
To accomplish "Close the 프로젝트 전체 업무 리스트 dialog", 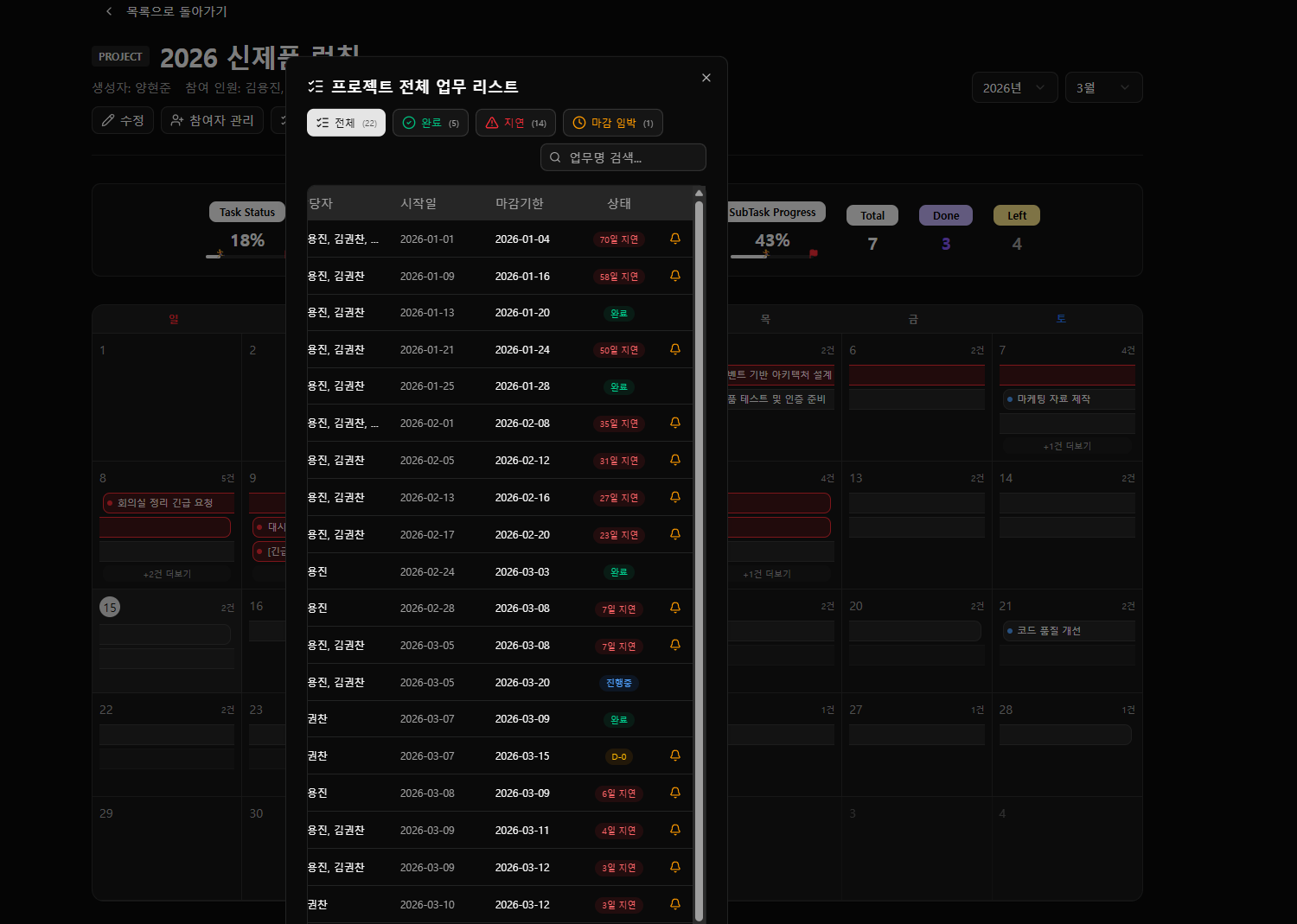I will pos(706,78).
